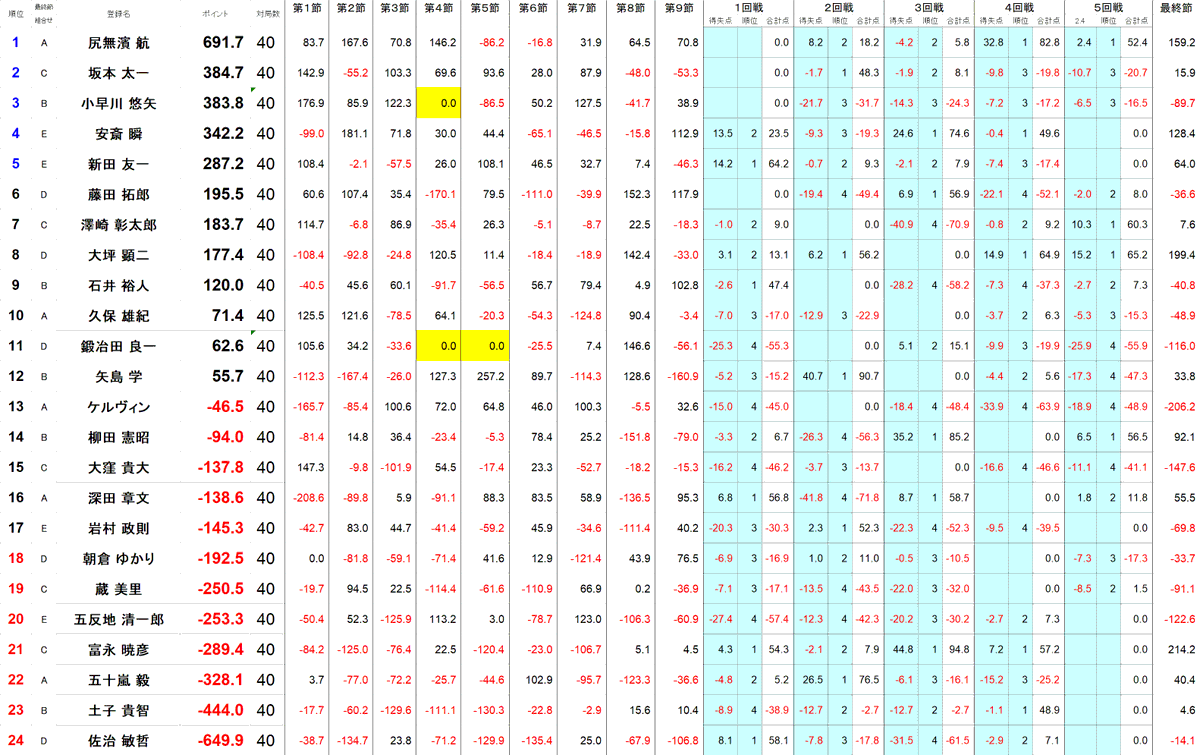
Task: Select the 3回戦 group header
Action: point(930,8)
